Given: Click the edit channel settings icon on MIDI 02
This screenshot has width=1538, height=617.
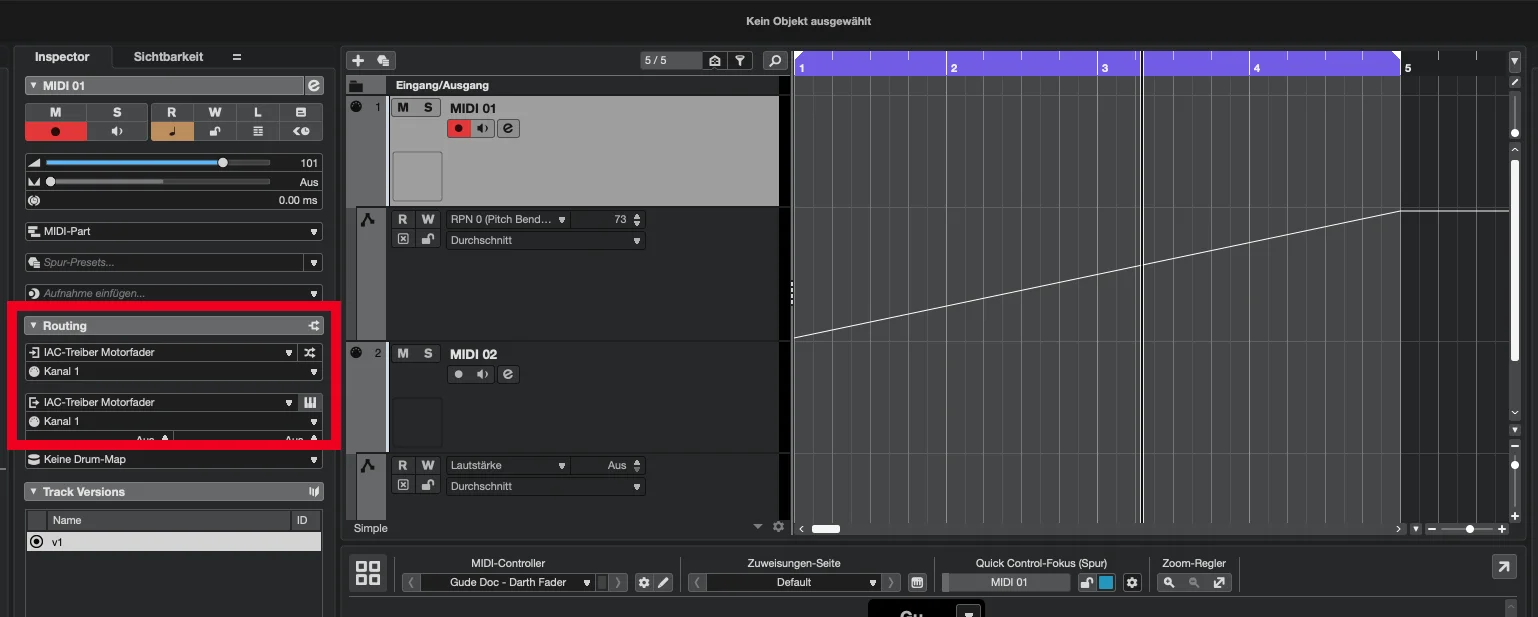Looking at the screenshot, I should (508, 374).
